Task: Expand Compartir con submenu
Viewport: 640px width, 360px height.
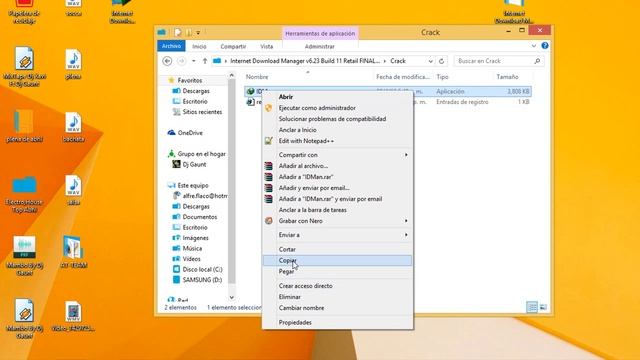Action: [337, 155]
